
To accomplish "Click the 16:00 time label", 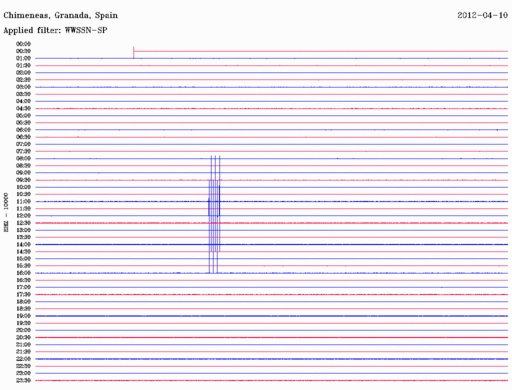I will tap(23, 273).
